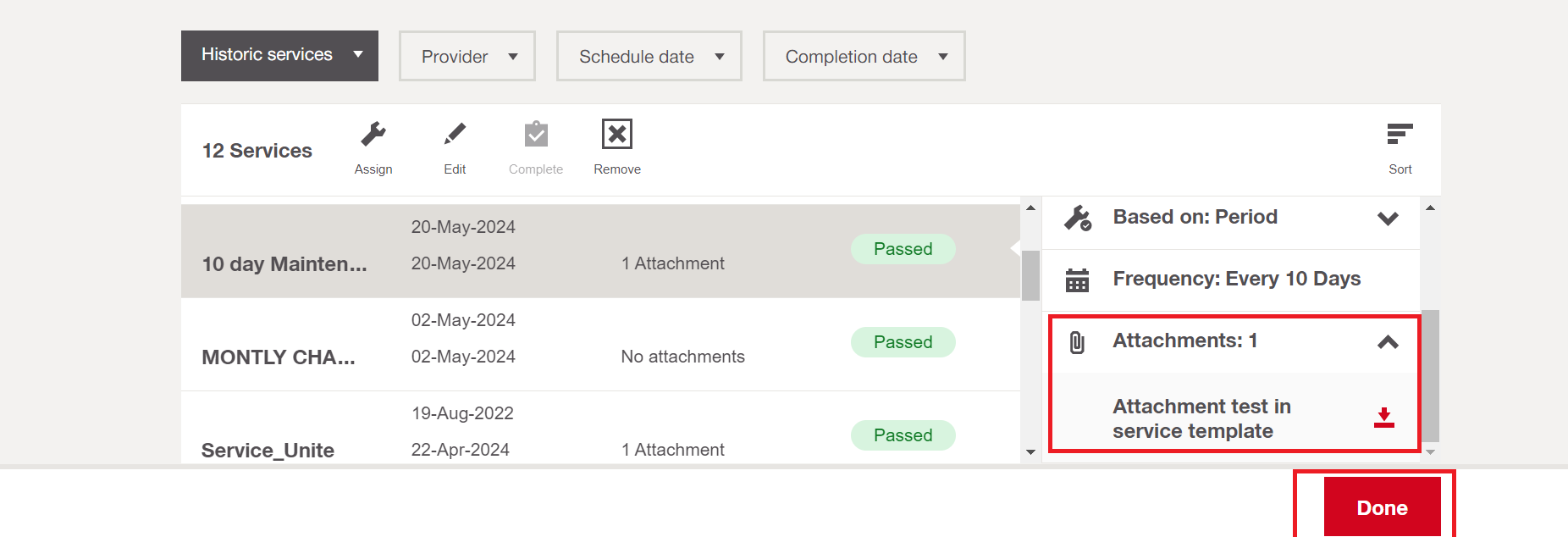Open the Historic services dropdown
Screen dimensions: 1568x537
coord(279,56)
